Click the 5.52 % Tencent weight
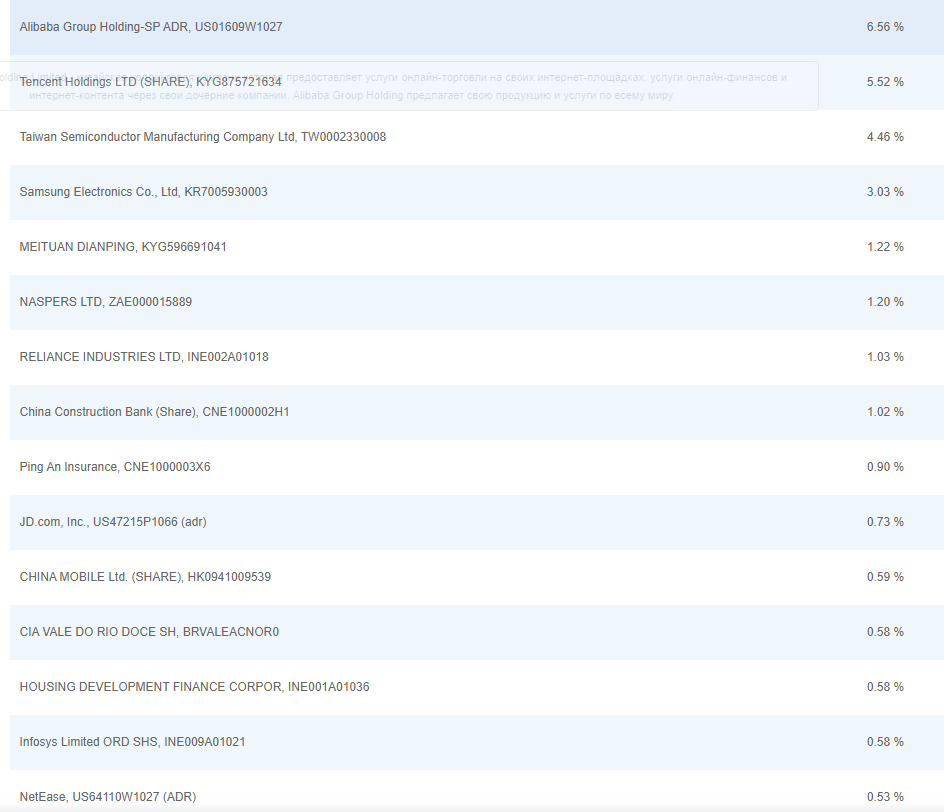 885,82
